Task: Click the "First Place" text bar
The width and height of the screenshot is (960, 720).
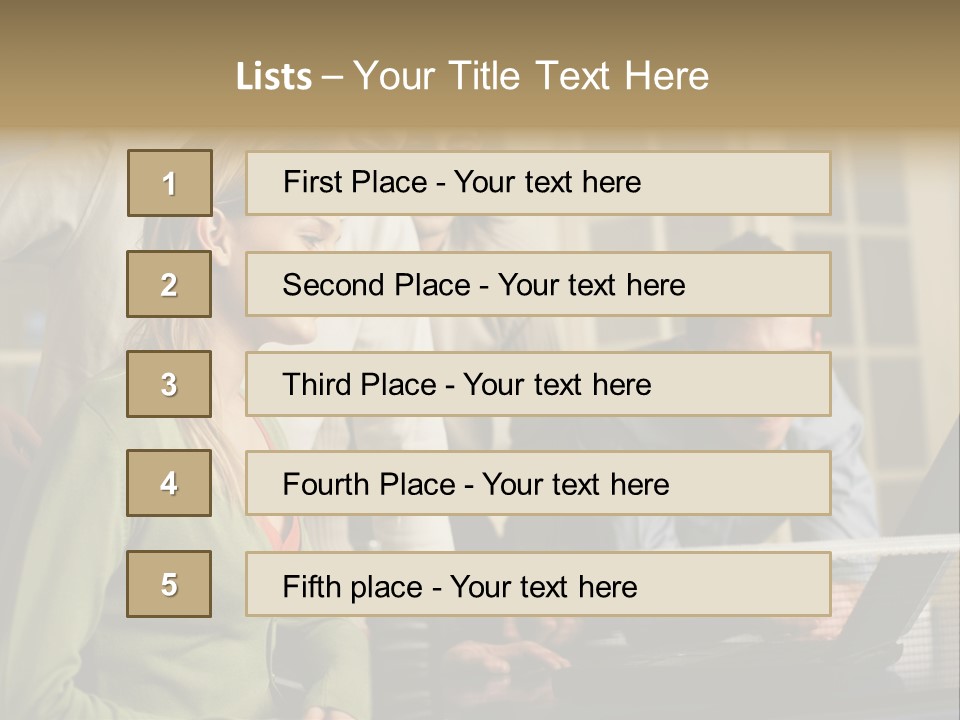Action: pos(538,183)
